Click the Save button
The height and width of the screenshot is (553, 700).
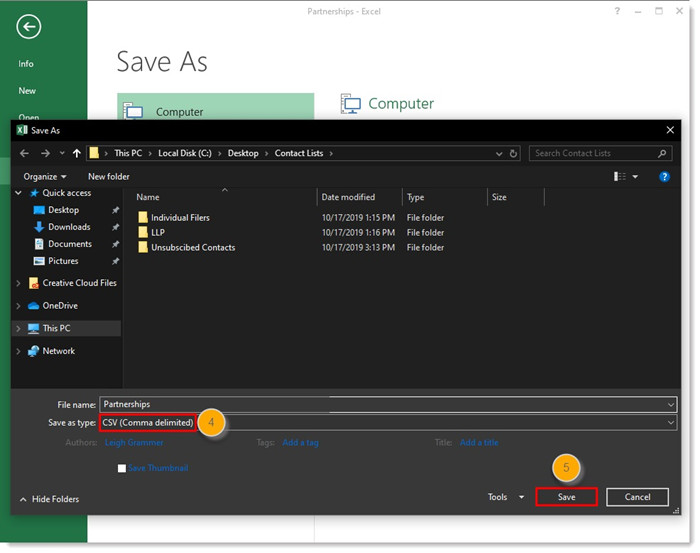point(566,497)
